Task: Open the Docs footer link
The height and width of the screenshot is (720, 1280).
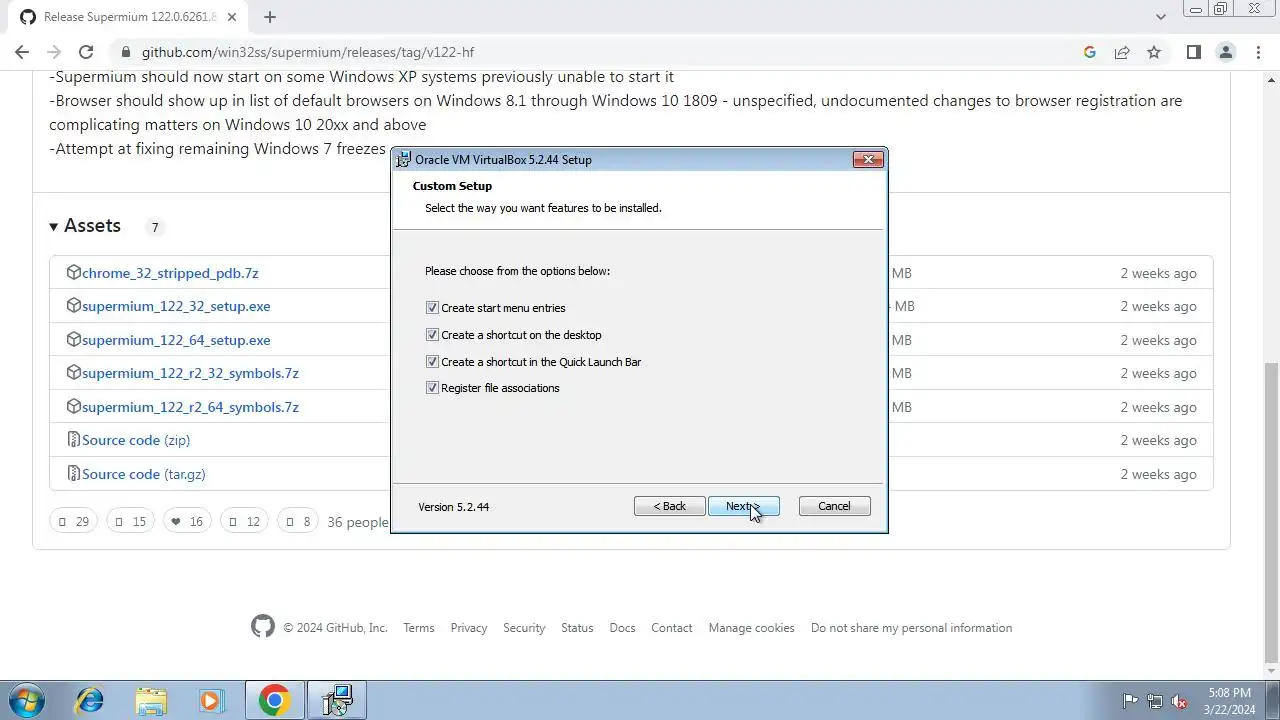Action: [622, 628]
